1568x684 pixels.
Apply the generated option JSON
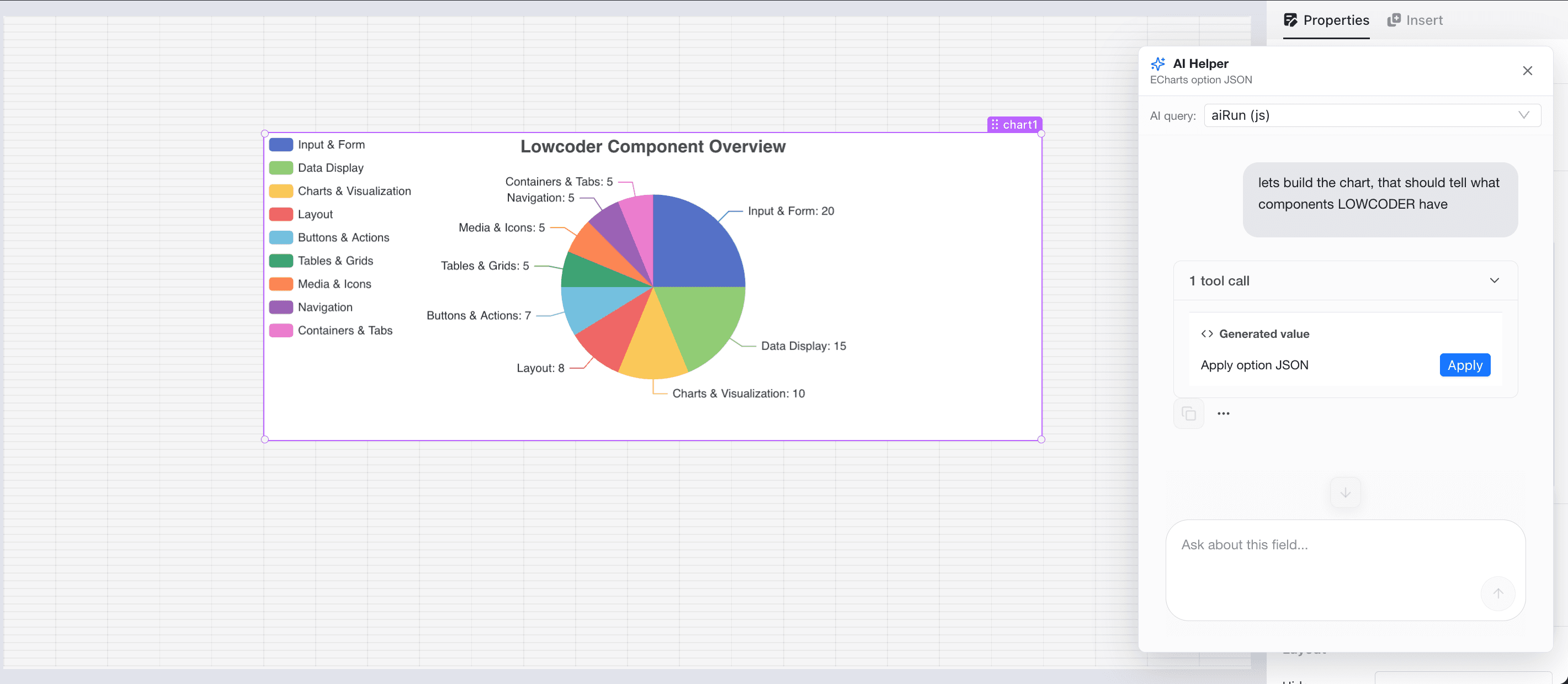1465,365
